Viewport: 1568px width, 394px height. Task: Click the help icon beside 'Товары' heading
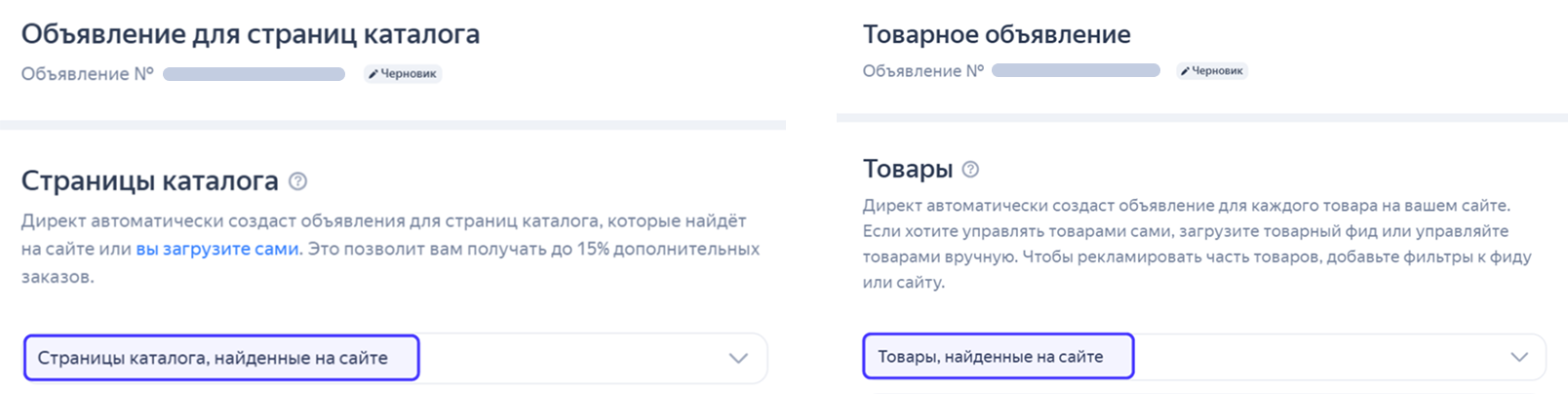(970, 169)
